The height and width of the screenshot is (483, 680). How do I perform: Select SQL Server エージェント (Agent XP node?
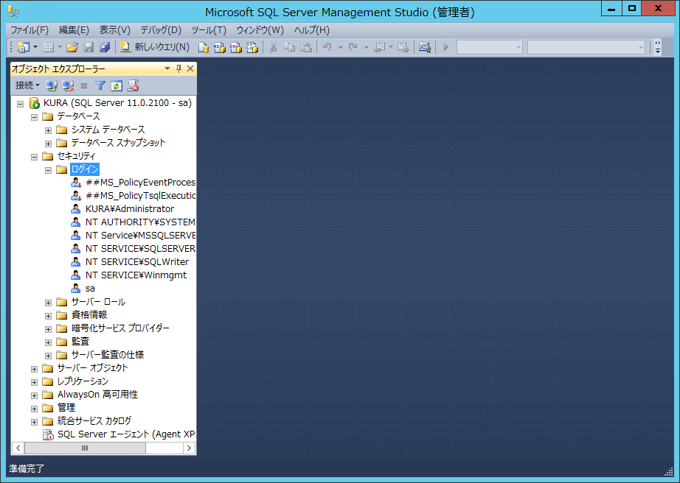tap(126, 434)
